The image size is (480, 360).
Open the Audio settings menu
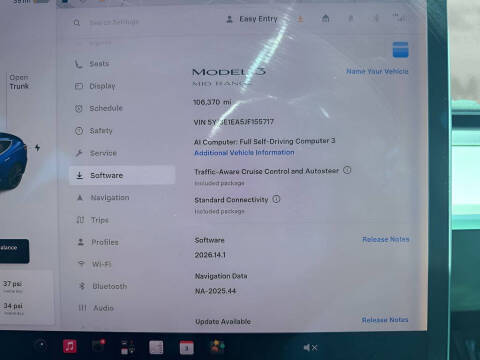(x=96, y=308)
